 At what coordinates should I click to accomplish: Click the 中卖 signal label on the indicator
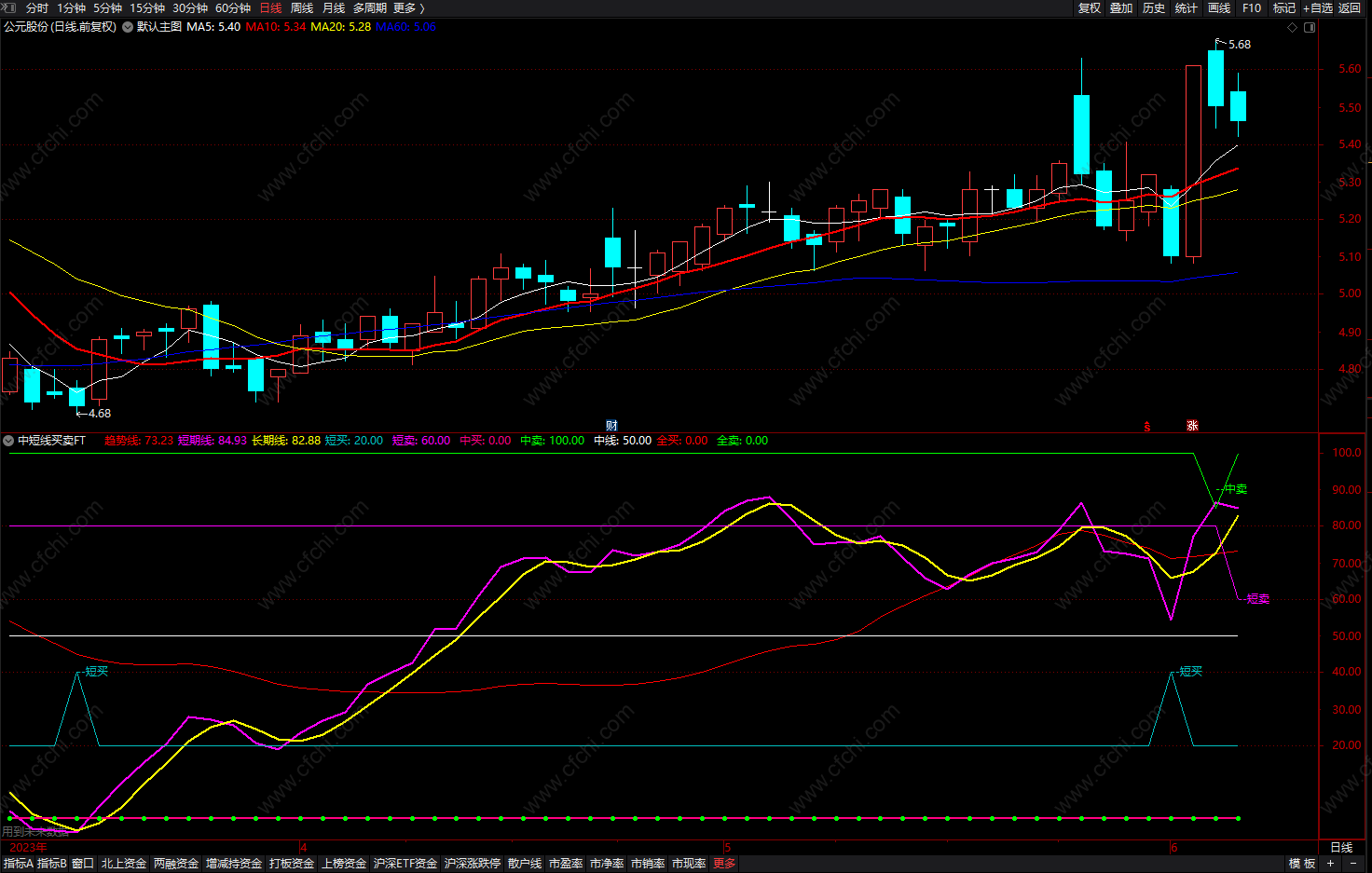pos(1236,489)
